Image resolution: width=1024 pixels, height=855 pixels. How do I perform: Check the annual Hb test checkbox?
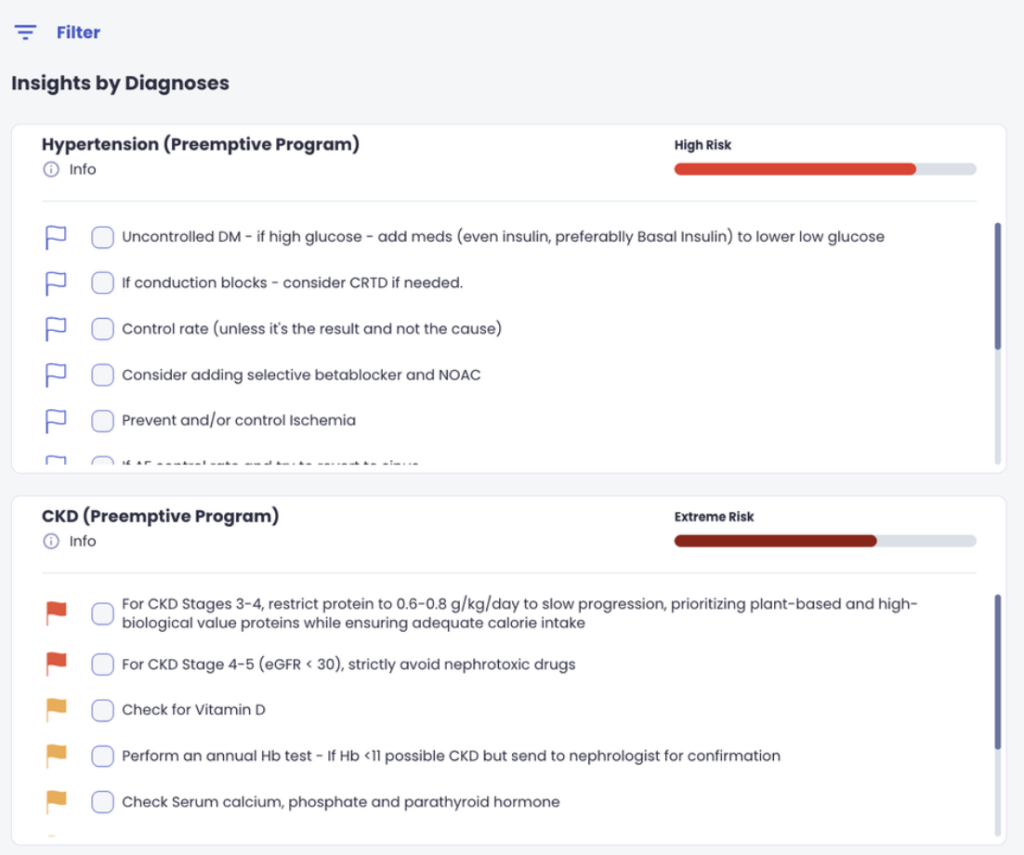pos(103,756)
